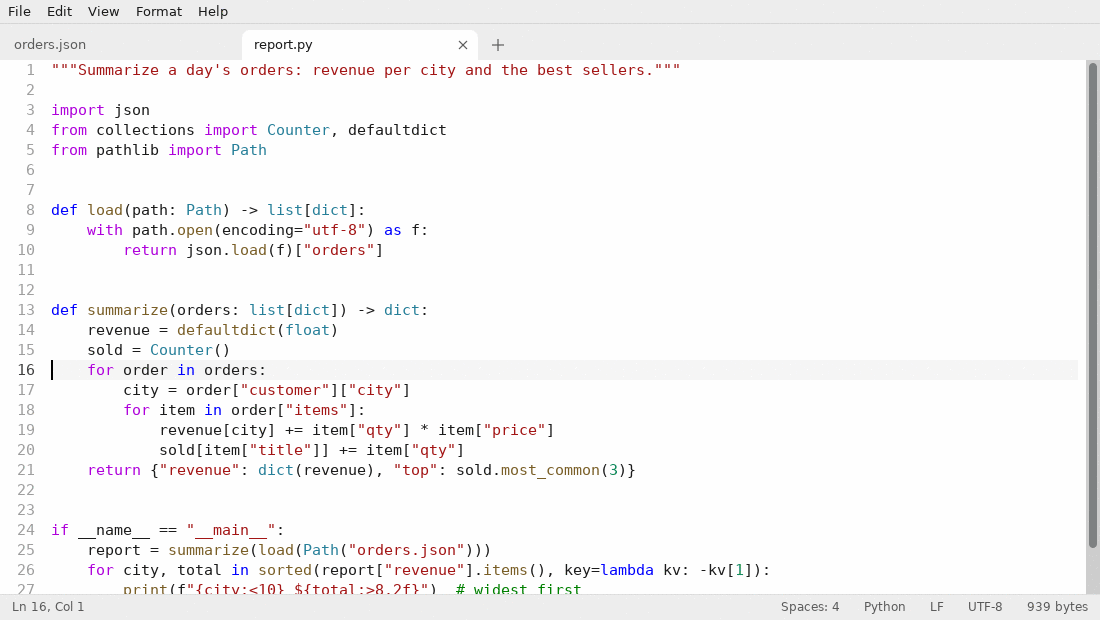
Task: Open the Edit menu
Action: [59, 11]
